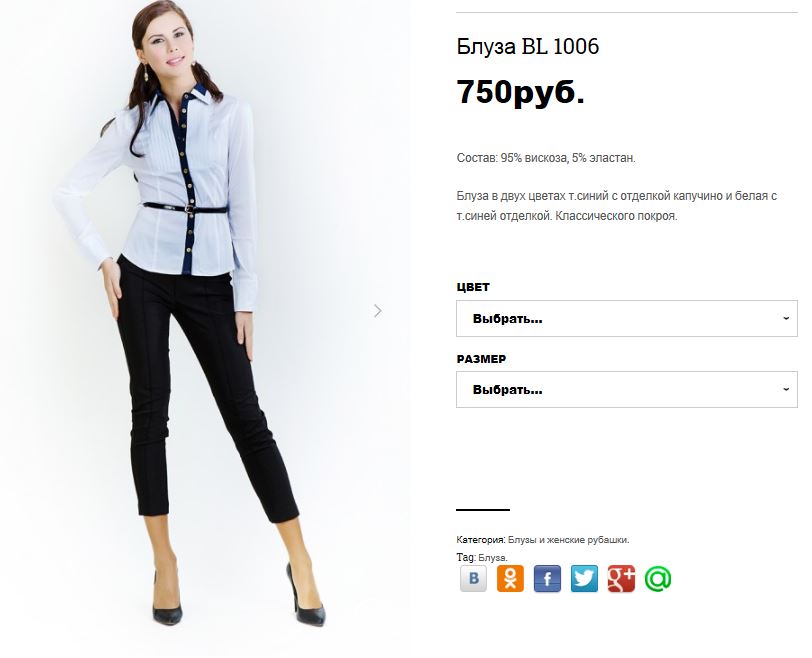812x658 pixels.
Task: Share on Facebook icon
Action: [x=547, y=578]
